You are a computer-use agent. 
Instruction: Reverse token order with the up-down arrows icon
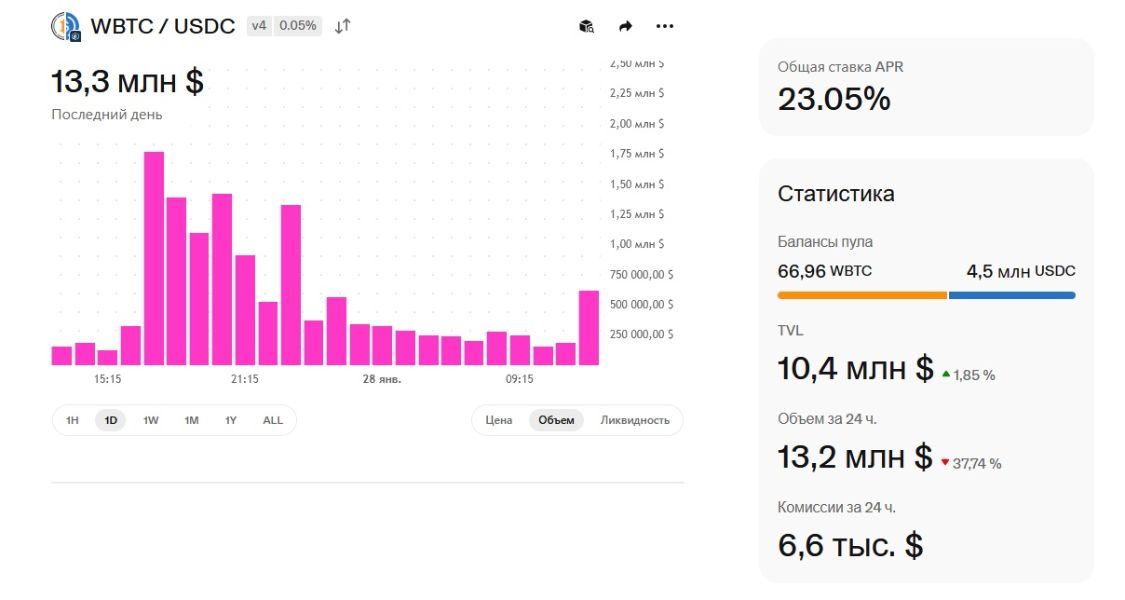pyautogui.click(x=342, y=26)
